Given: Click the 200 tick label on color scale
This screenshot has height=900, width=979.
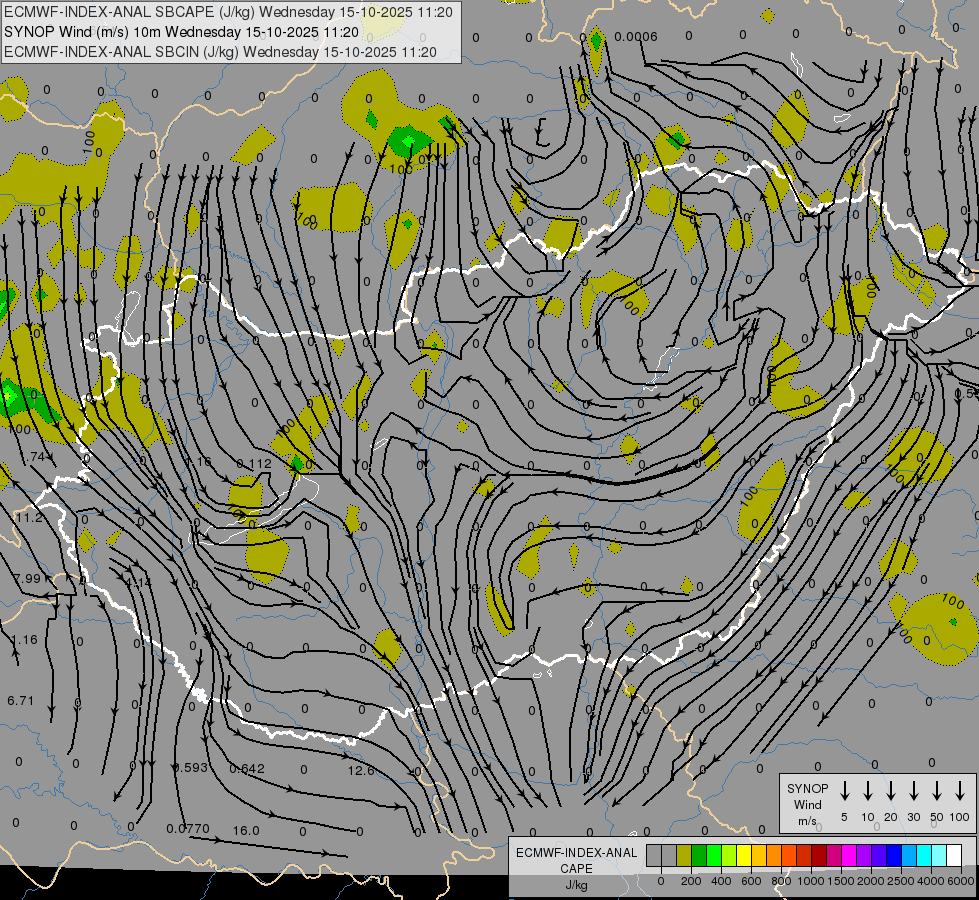Looking at the screenshot, I should (x=691, y=881).
